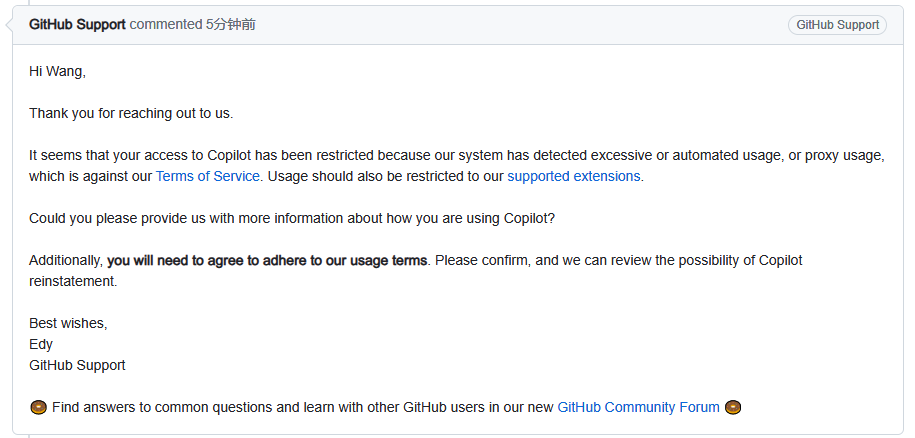Click the donut emoji before 'Find answers'
Viewport: 915px width, 438px height.
(x=38, y=407)
